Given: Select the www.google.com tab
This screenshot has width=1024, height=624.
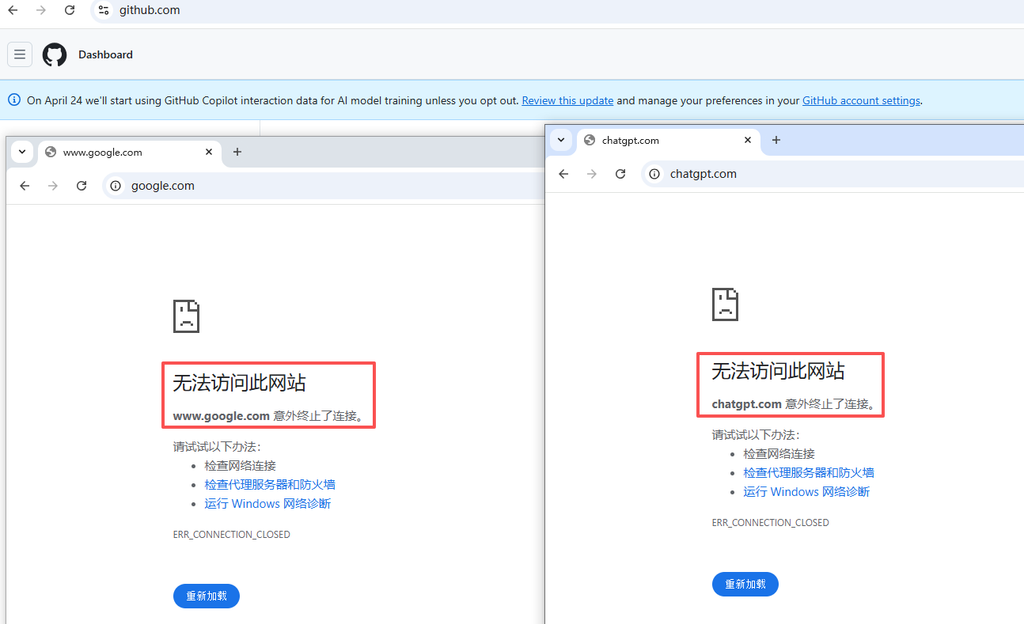Looking at the screenshot, I should pos(129,152).
